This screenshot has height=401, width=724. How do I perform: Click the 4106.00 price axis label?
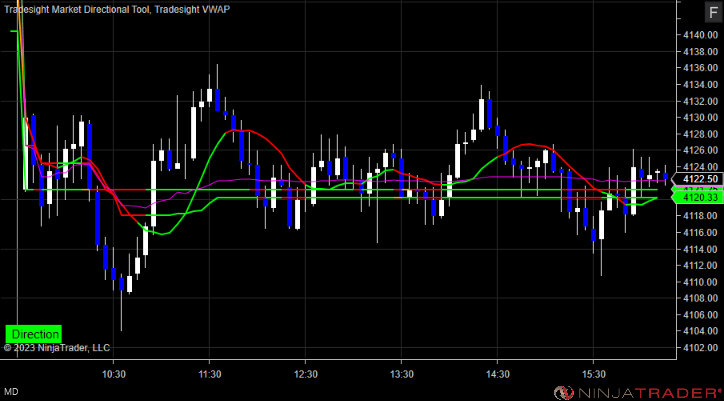(x=701, y=315)
